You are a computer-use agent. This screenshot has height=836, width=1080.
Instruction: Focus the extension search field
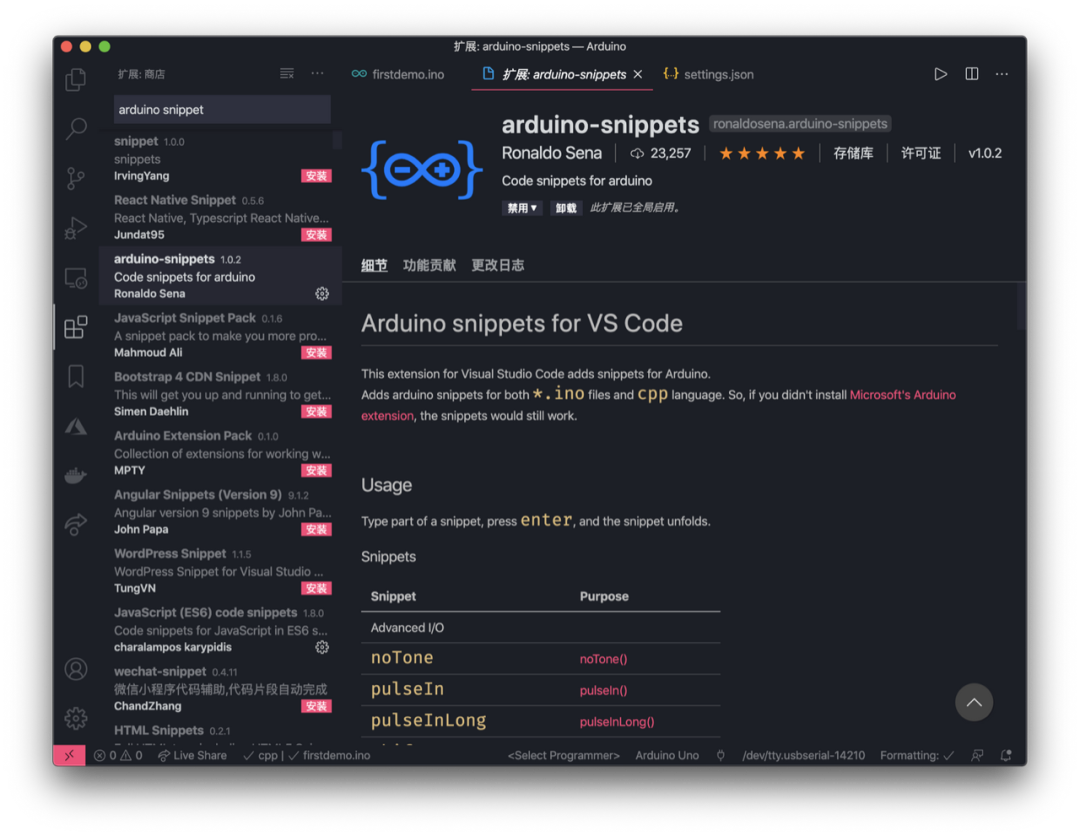tap(222, 109)
